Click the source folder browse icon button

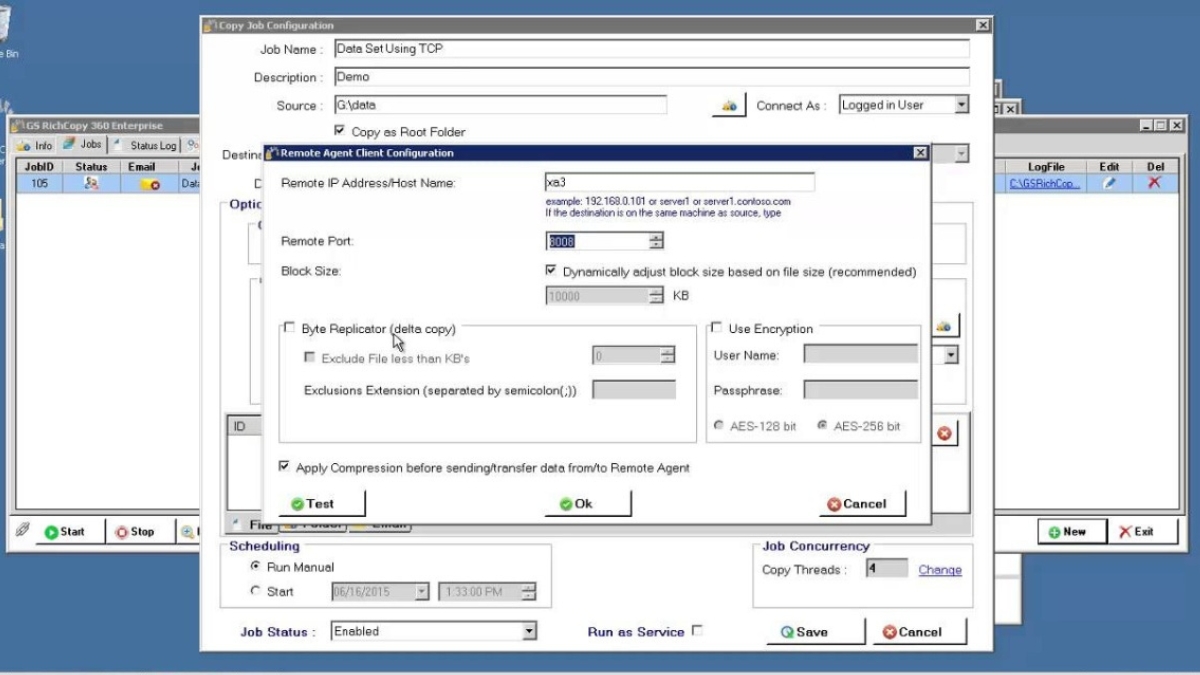729,105
